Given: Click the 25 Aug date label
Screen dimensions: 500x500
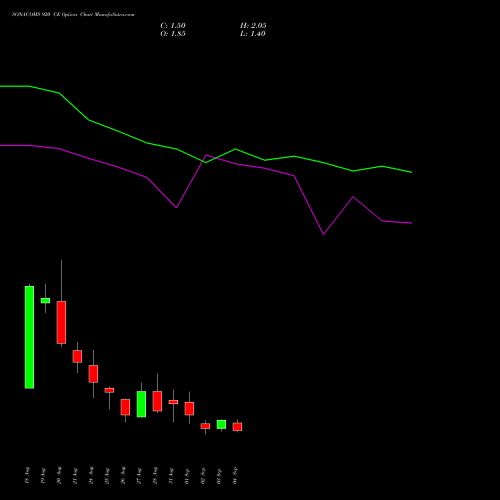Looking at the screenshot, I should coord(107,475).
